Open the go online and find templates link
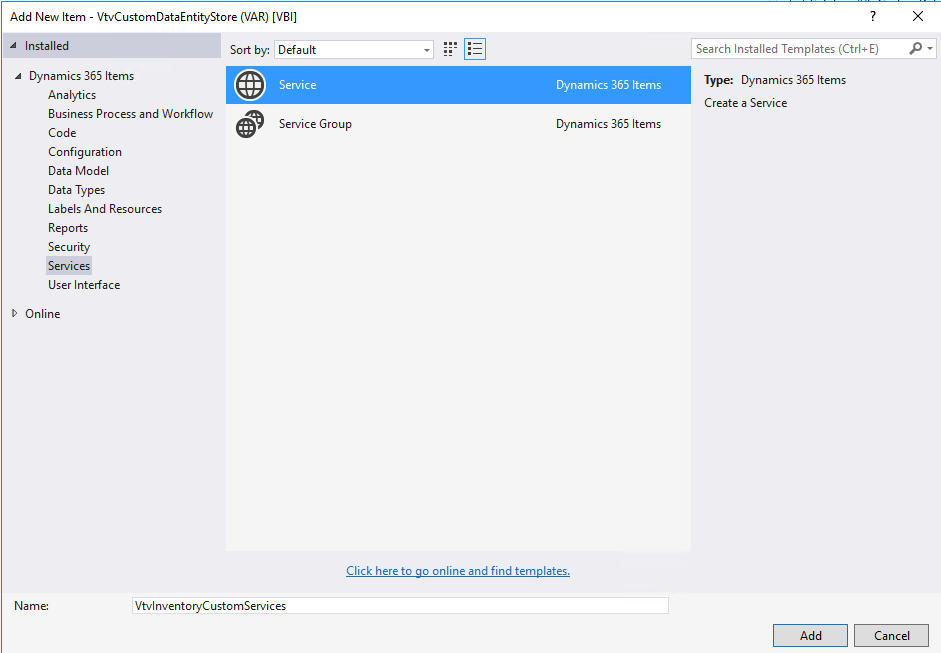Viewport: 941px width, 653px height. [x=458, y=571]
